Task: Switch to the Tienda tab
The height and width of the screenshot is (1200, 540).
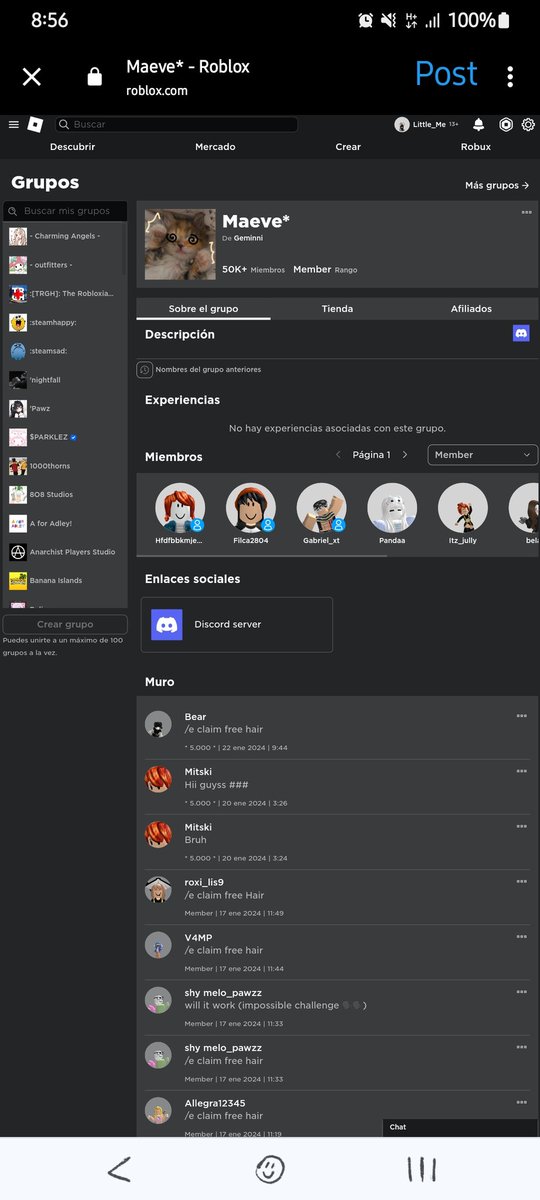Action: coord(337,309)
